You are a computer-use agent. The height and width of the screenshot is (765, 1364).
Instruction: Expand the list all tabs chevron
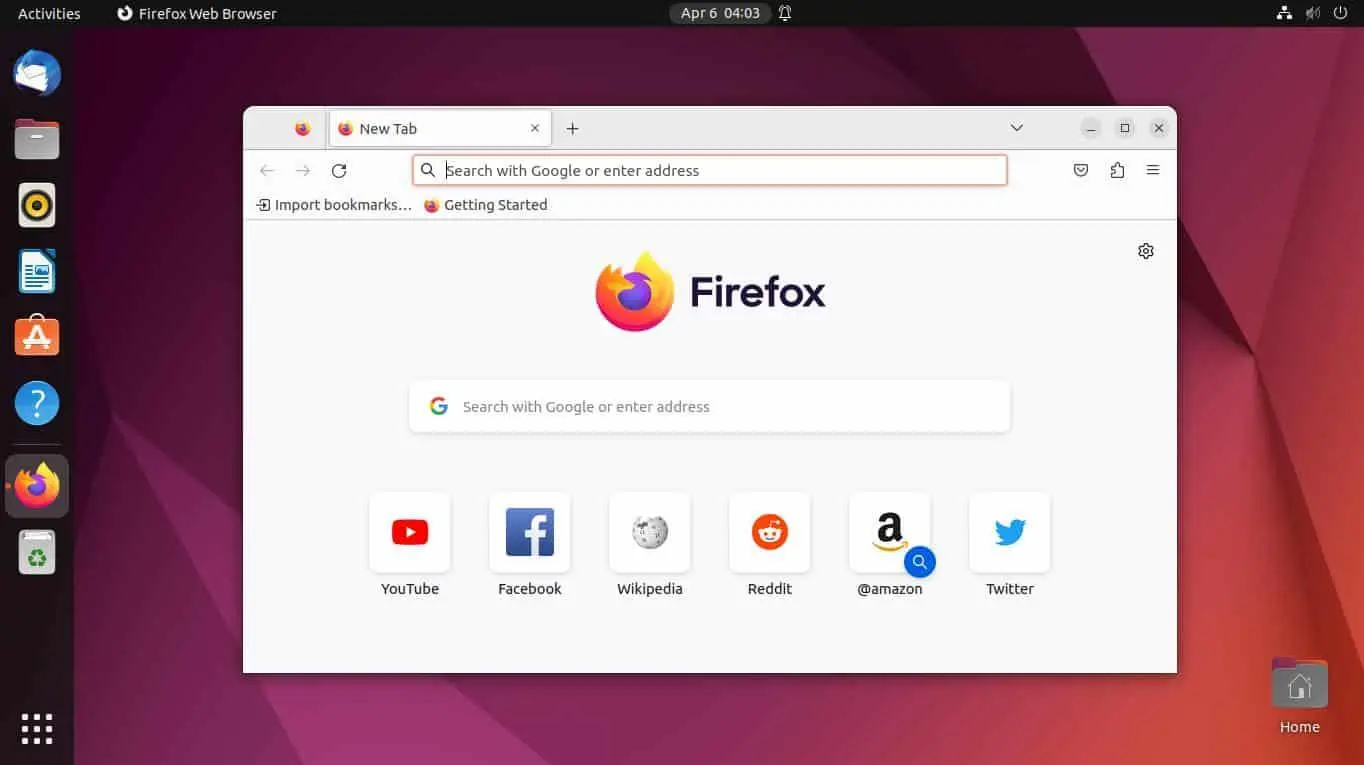pos(1017,128)
